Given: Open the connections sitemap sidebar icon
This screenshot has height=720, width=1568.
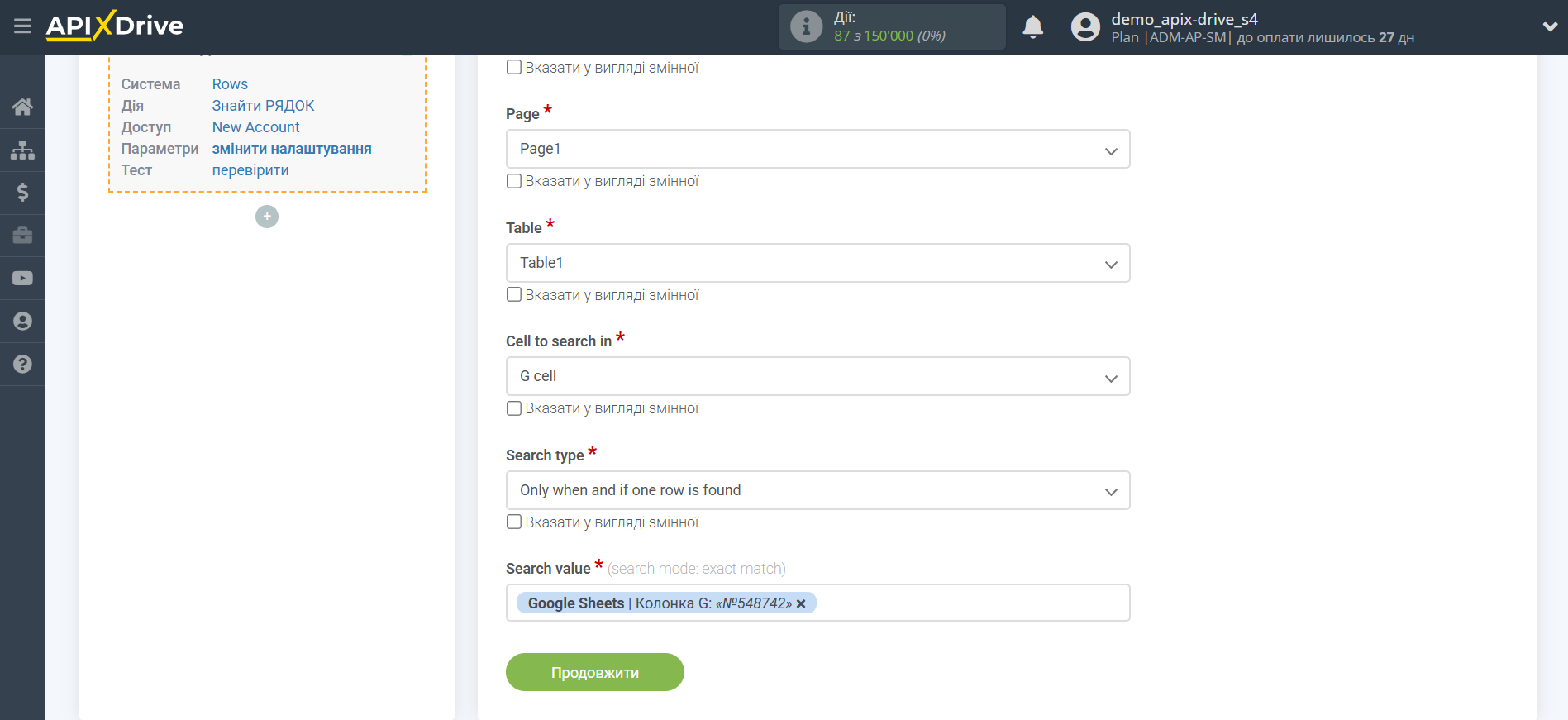Looking at the screenshot, I should [22, 150].
